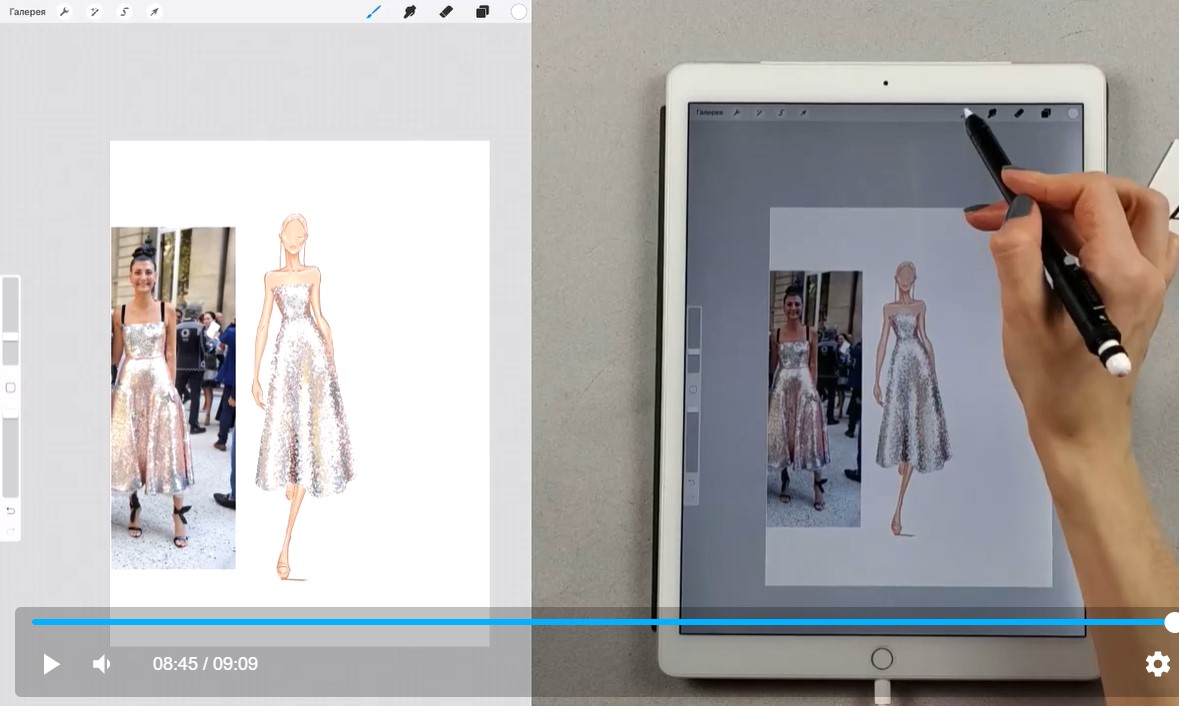Image resolution: width=1179 pixels, height=706 pixels.
Task: Click the 08:45 / 09:09 time display
Action: point(205,664)
